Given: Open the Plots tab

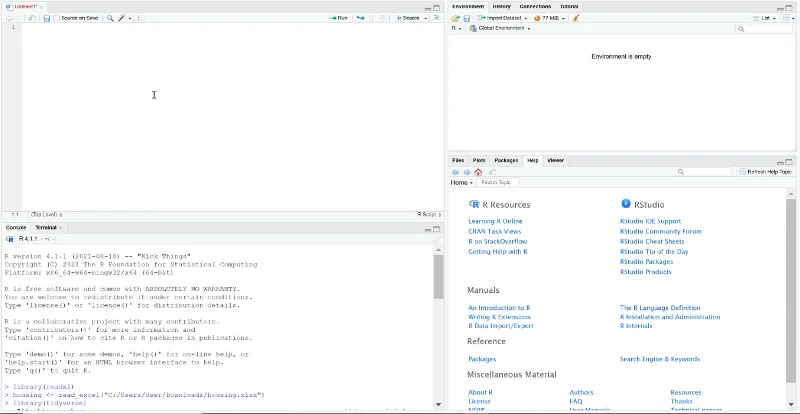Looking at the screenshot, I should point(479,160).
